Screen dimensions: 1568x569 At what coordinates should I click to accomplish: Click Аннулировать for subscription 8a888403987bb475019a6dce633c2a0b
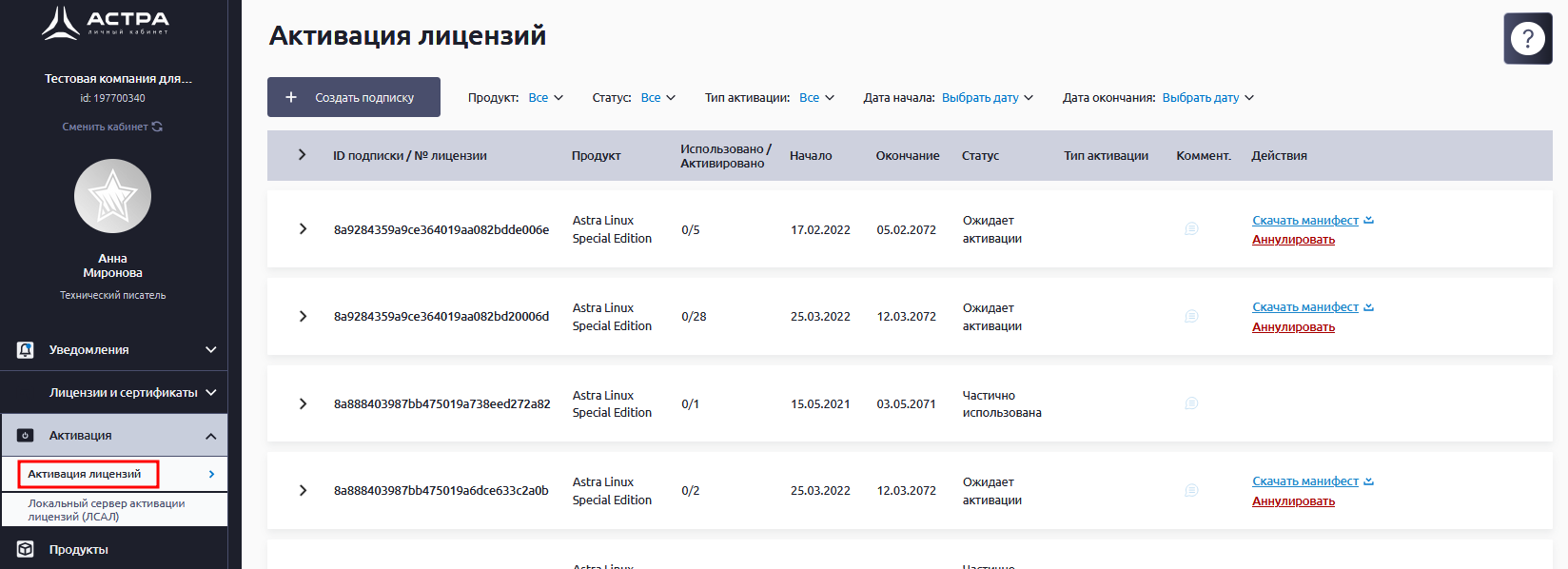point(1293,501)
